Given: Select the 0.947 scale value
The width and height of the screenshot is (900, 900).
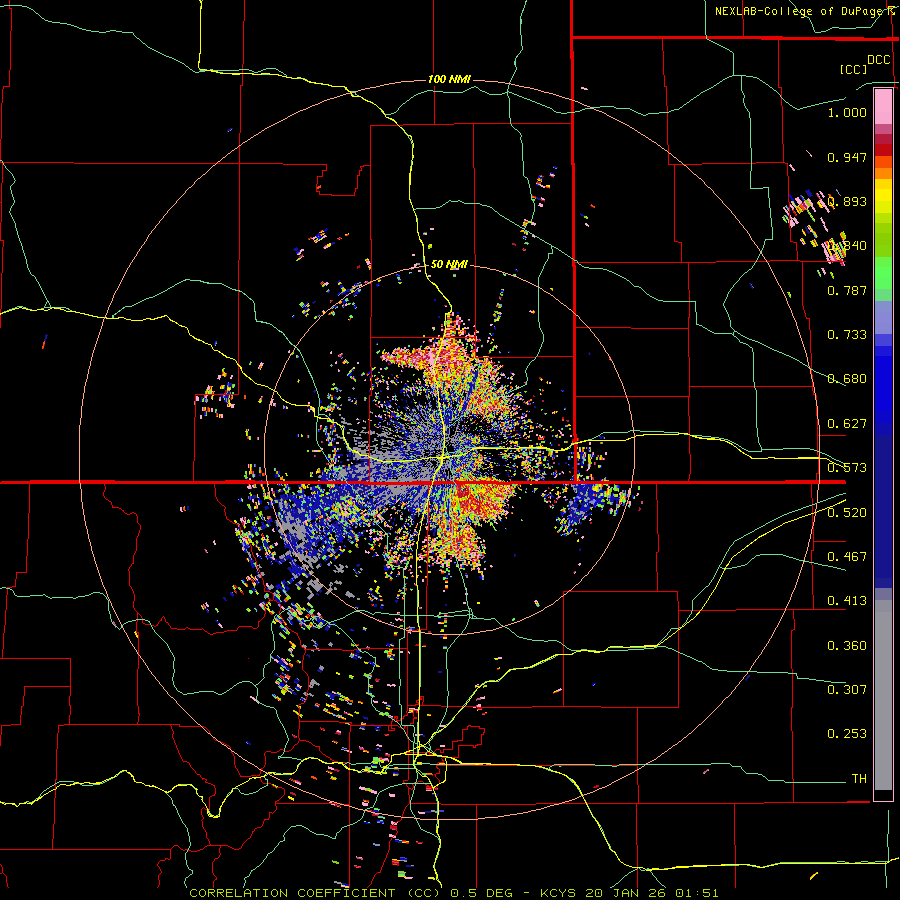Looking at the screenshot, I should tap(847, 157).
